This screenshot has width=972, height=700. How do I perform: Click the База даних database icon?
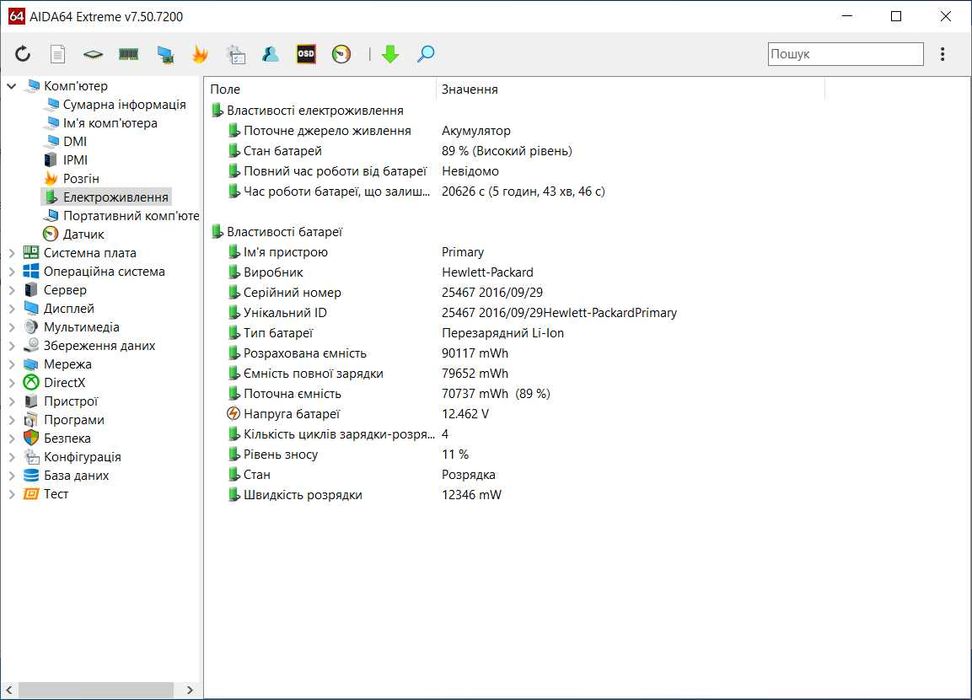31,476
